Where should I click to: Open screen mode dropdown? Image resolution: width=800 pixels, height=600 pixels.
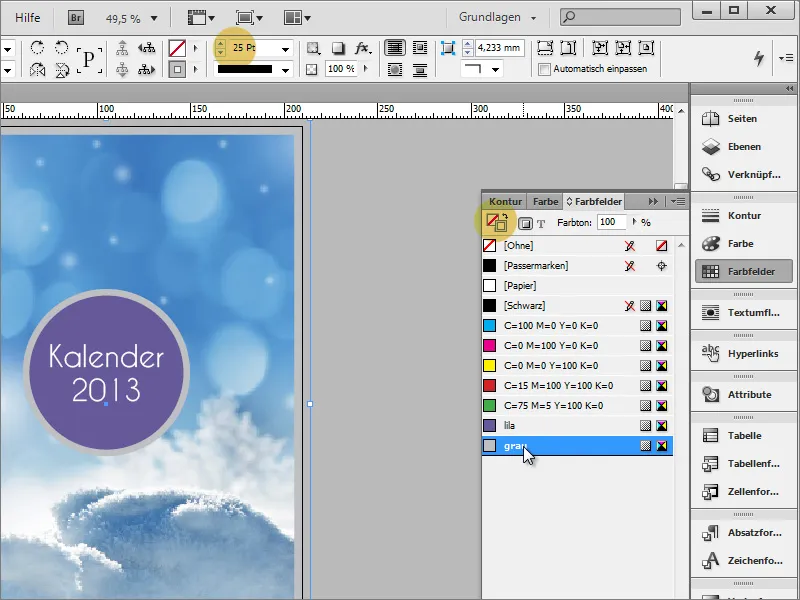[249, 18]
